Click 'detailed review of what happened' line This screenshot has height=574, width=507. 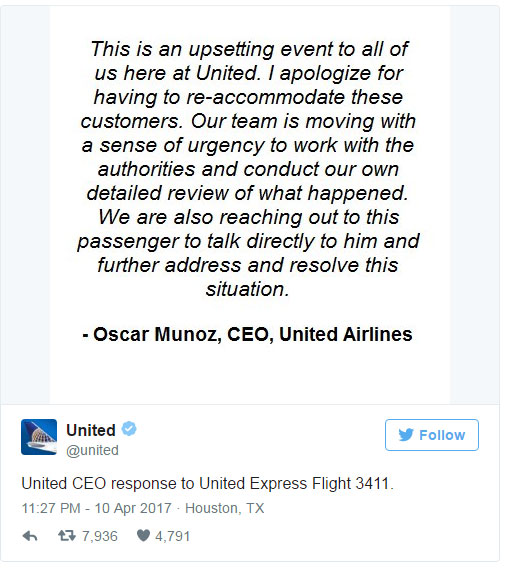247,193
